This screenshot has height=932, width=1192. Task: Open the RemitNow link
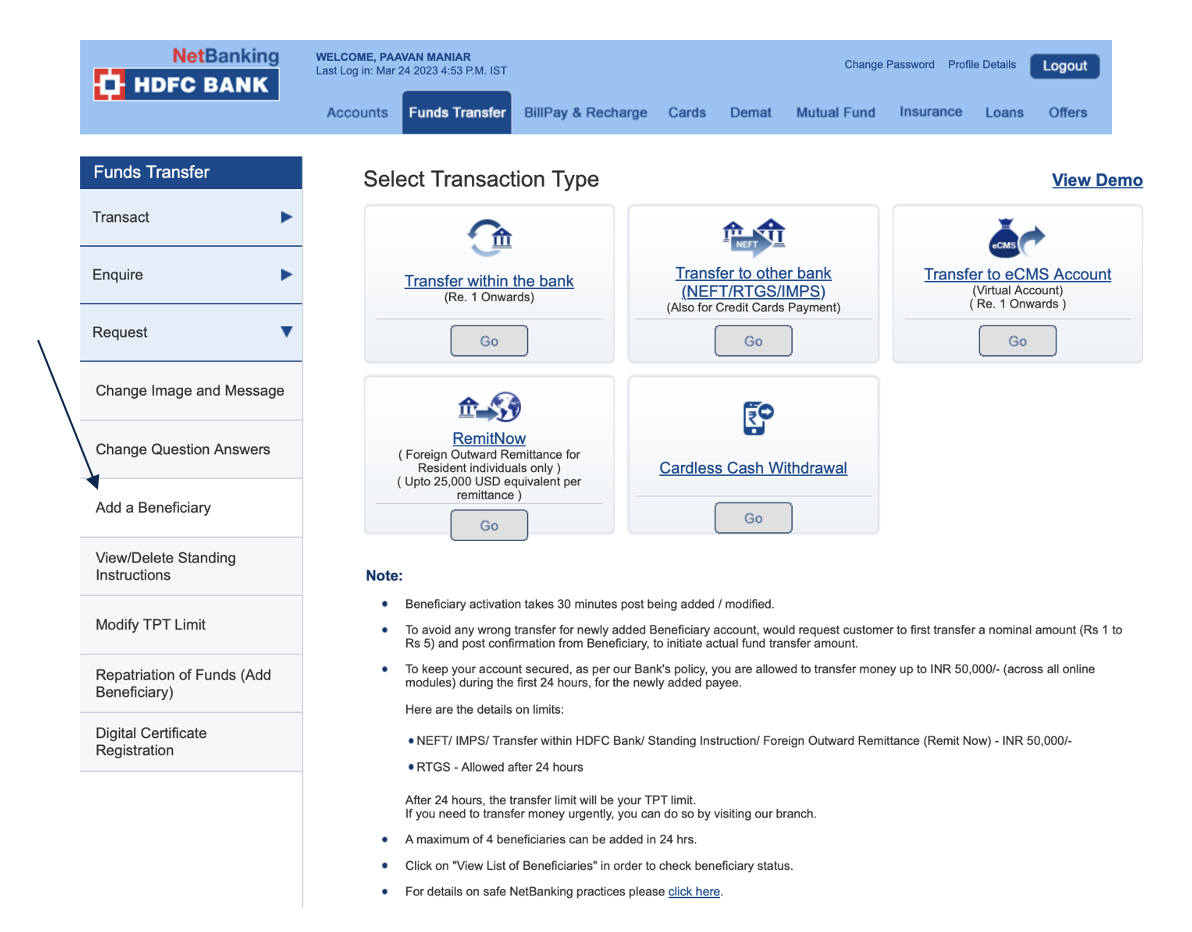489,439
